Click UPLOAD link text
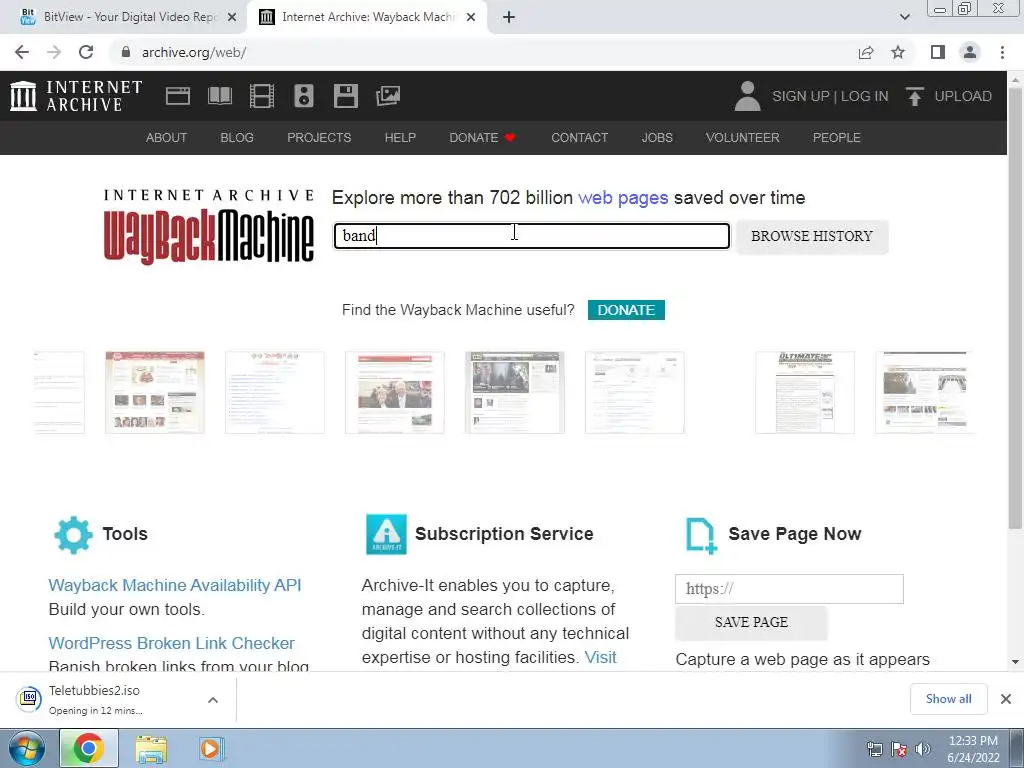The width and height of the screenshot is (1024, 768). click(963, 96)
